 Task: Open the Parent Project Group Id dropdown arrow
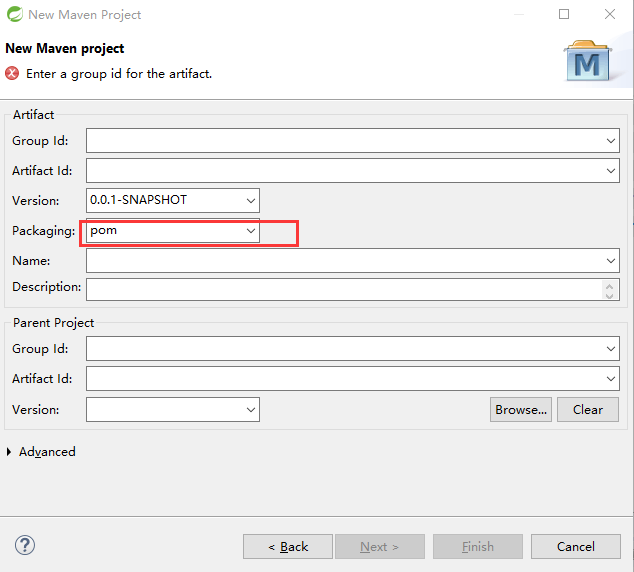[x=611, y=349]
